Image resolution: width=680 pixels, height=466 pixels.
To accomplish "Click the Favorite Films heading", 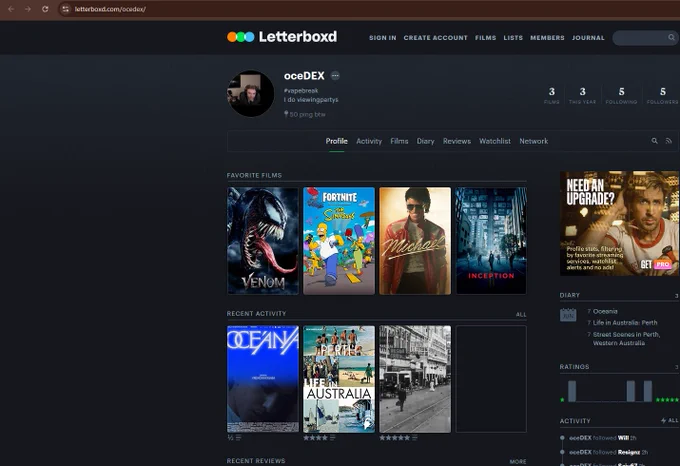I will point(254,175).
